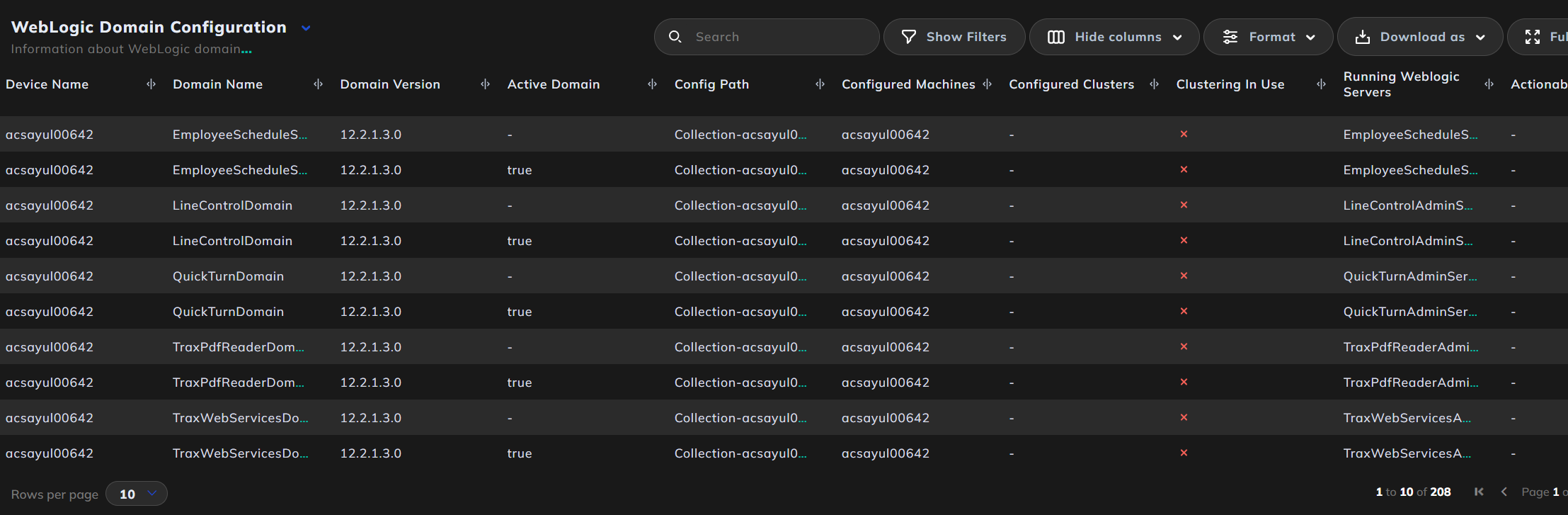Click the Clustering In Use column resize handle
Viewport: 1568px width, 515px height.
tap(1321, 84)
